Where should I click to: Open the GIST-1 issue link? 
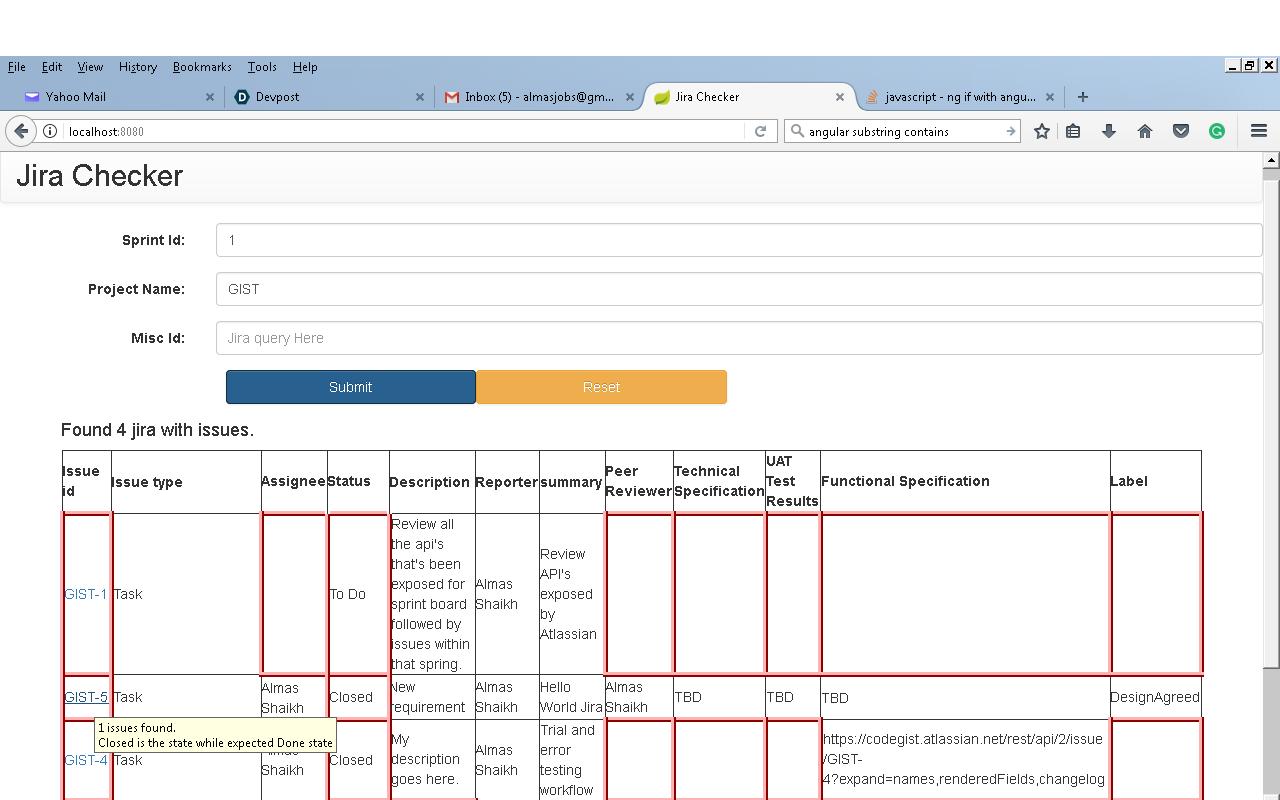[x=85, y=594]
